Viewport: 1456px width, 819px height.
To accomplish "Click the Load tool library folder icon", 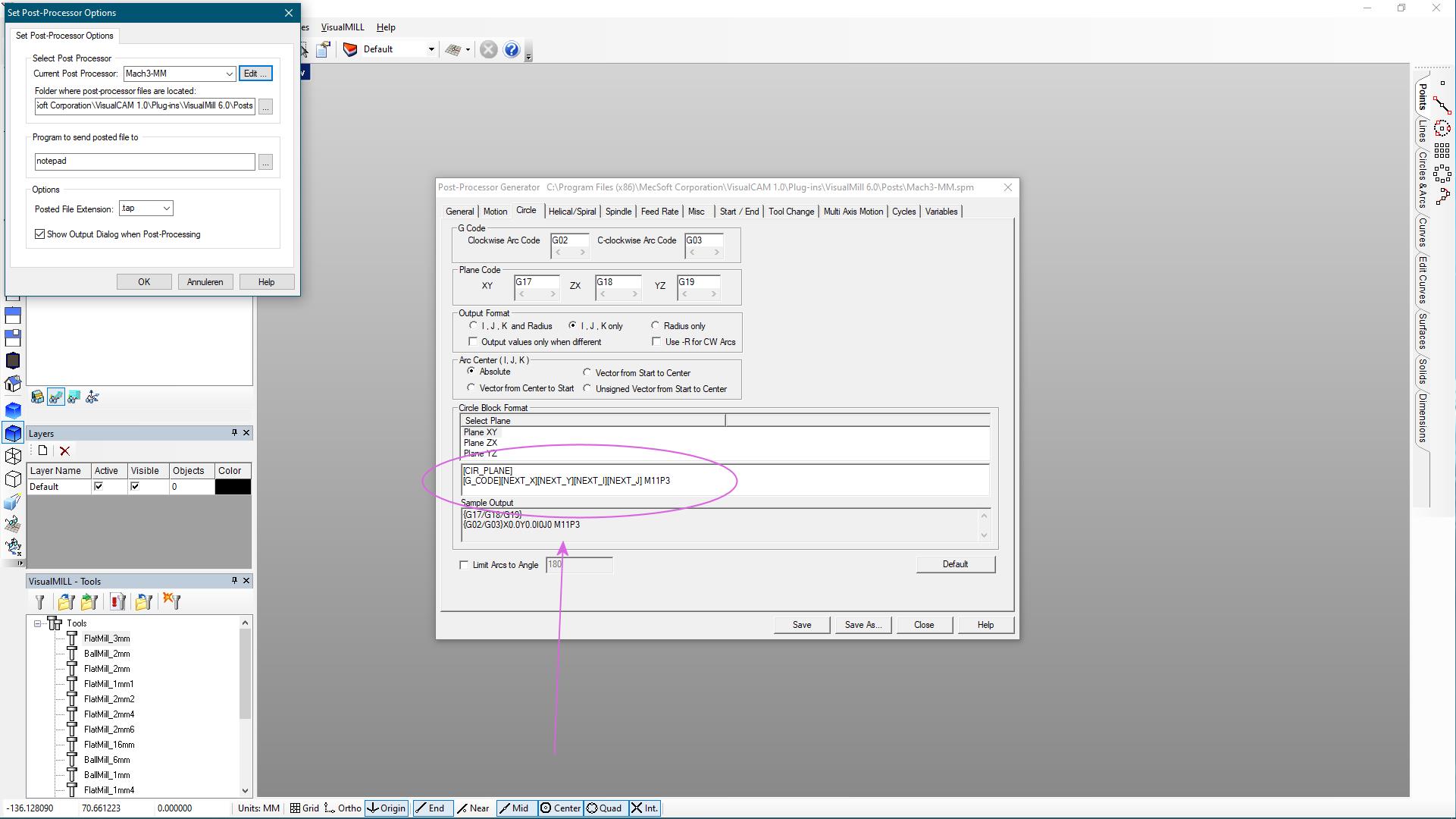I will coord(66,602).
